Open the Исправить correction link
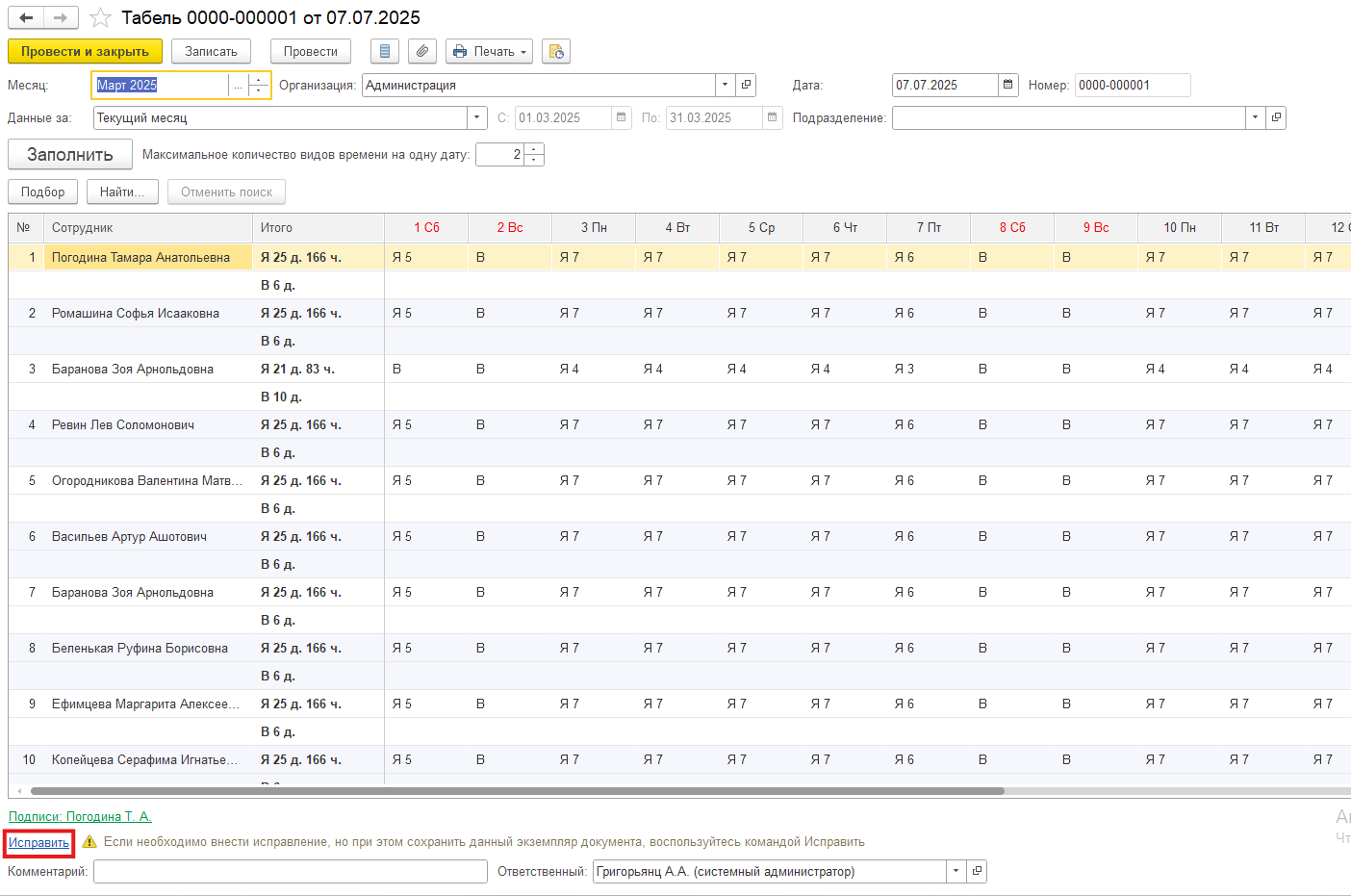 [x=38, y=843]
